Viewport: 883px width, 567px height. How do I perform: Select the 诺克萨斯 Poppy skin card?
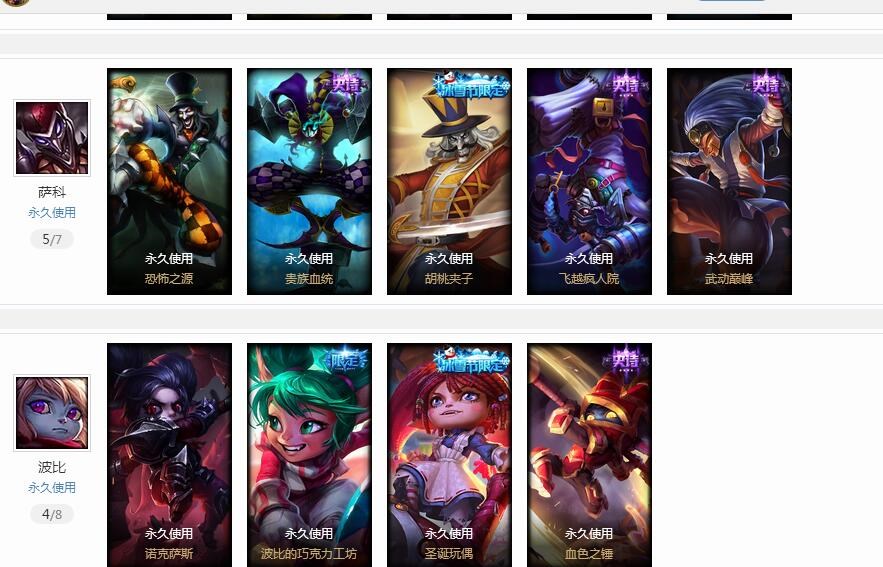170,455
